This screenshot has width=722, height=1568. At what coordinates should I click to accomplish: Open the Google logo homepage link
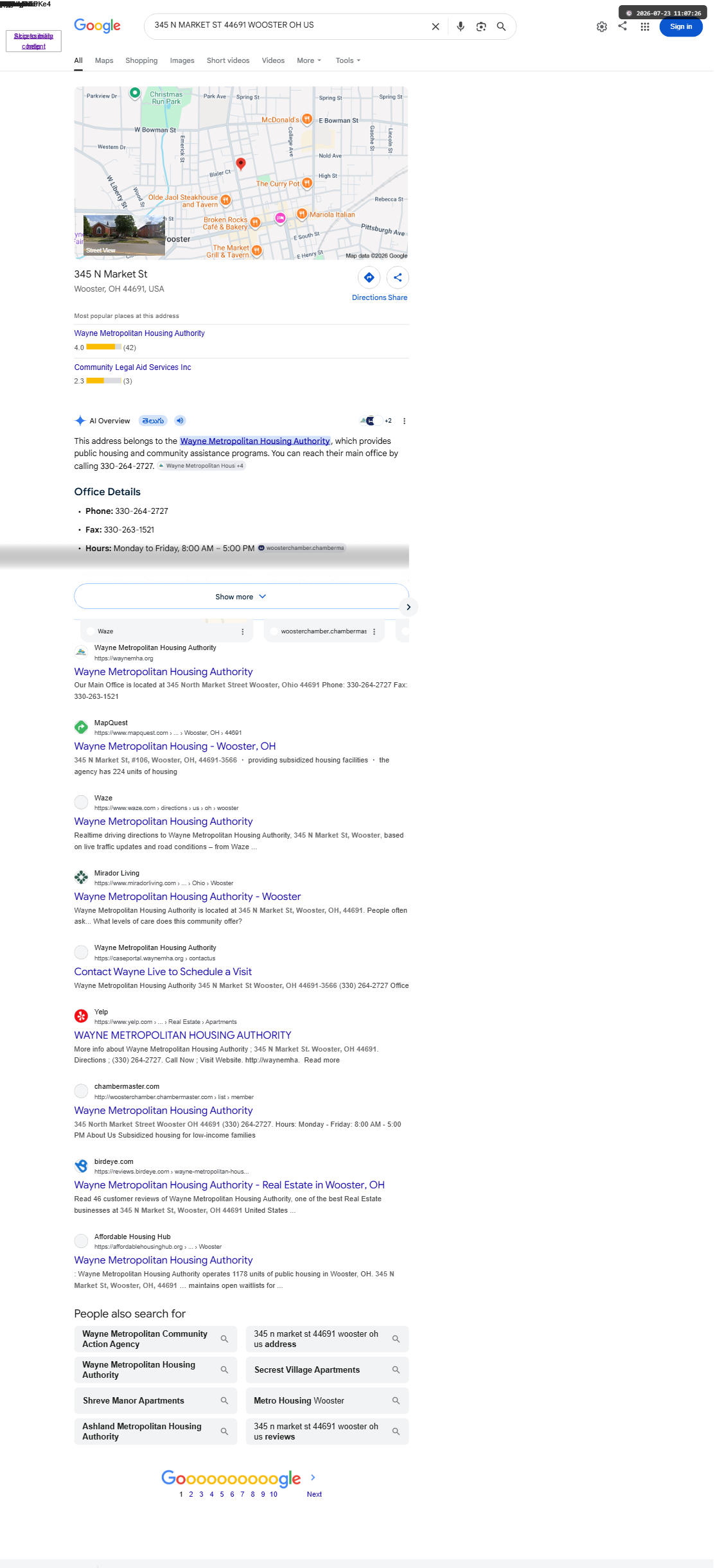point(97,26)
